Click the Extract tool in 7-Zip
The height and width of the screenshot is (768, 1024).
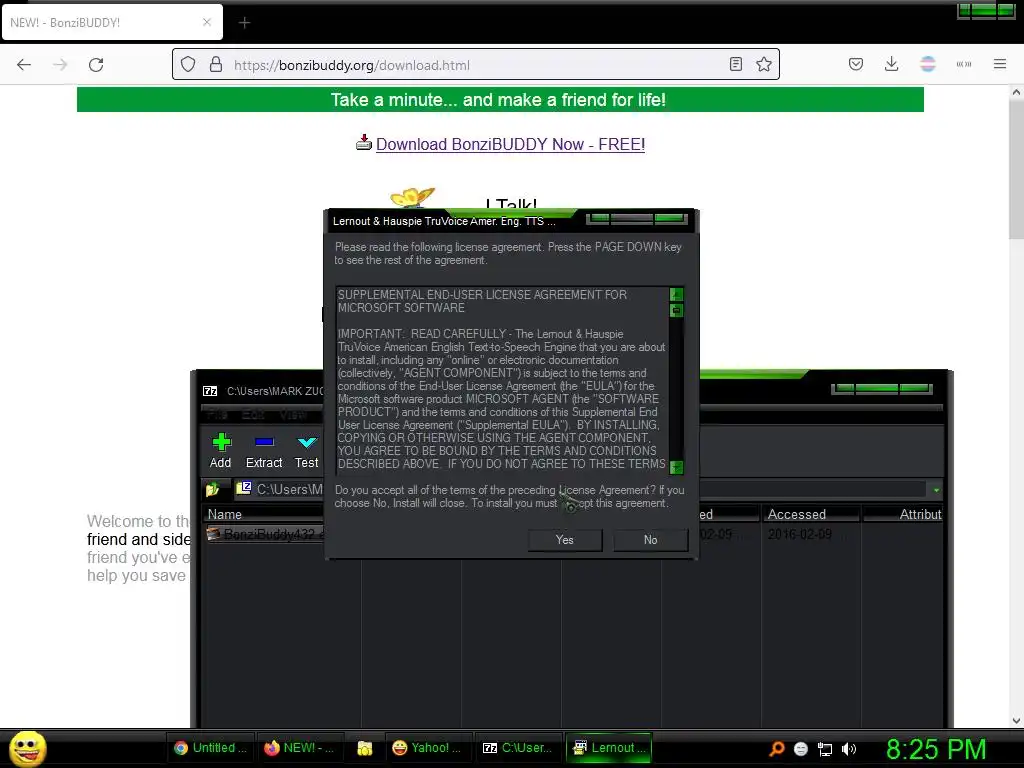[264, 451]
